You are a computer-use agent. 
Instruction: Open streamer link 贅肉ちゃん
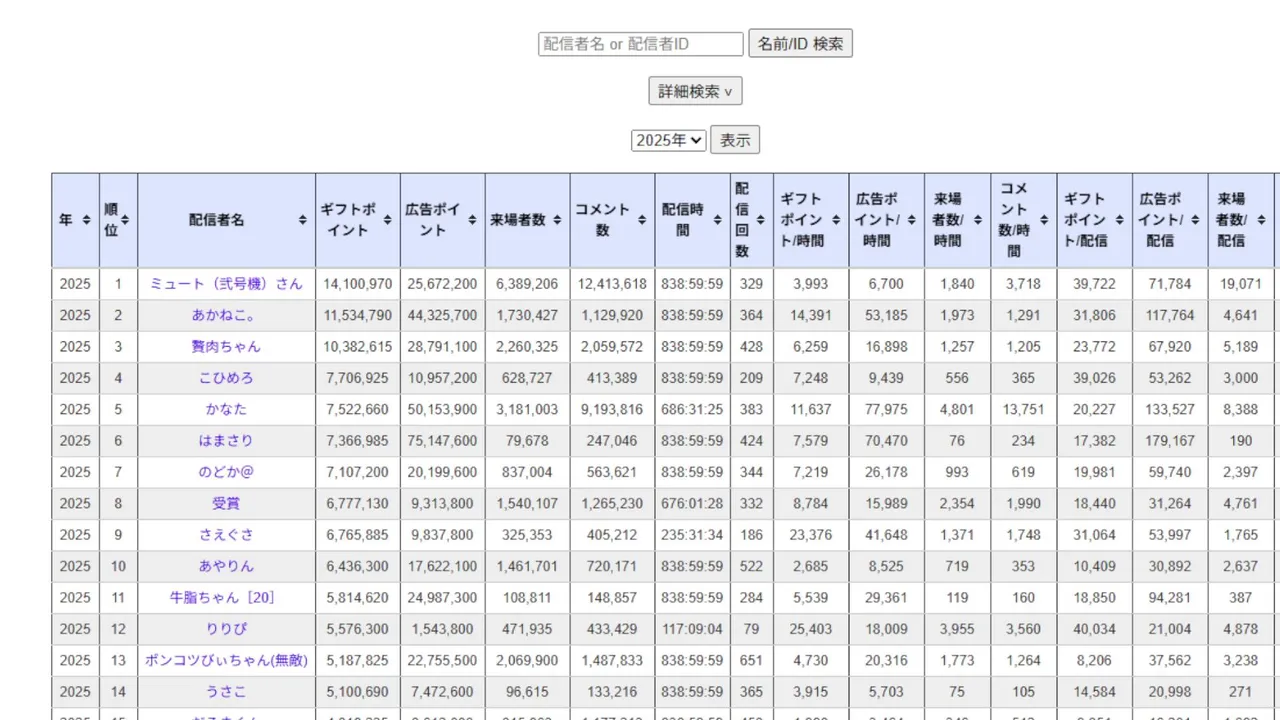coord(226,347)
